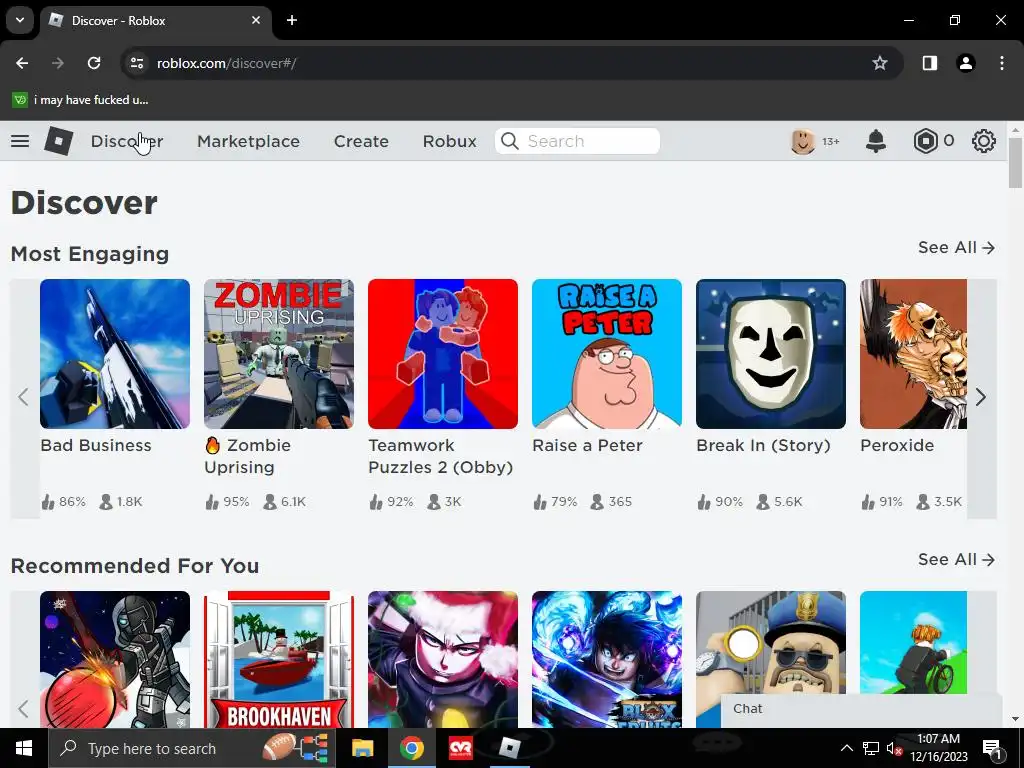Viewport: 1024px width, 768px height.
Task: Open the police officer game thumbnail
Action: point(771,643)
